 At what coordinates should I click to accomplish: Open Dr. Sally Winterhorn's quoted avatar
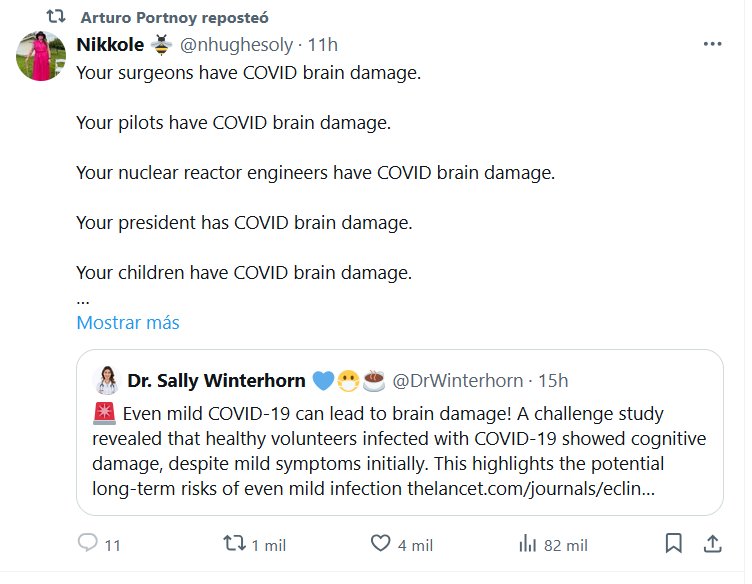coord(105,380)
